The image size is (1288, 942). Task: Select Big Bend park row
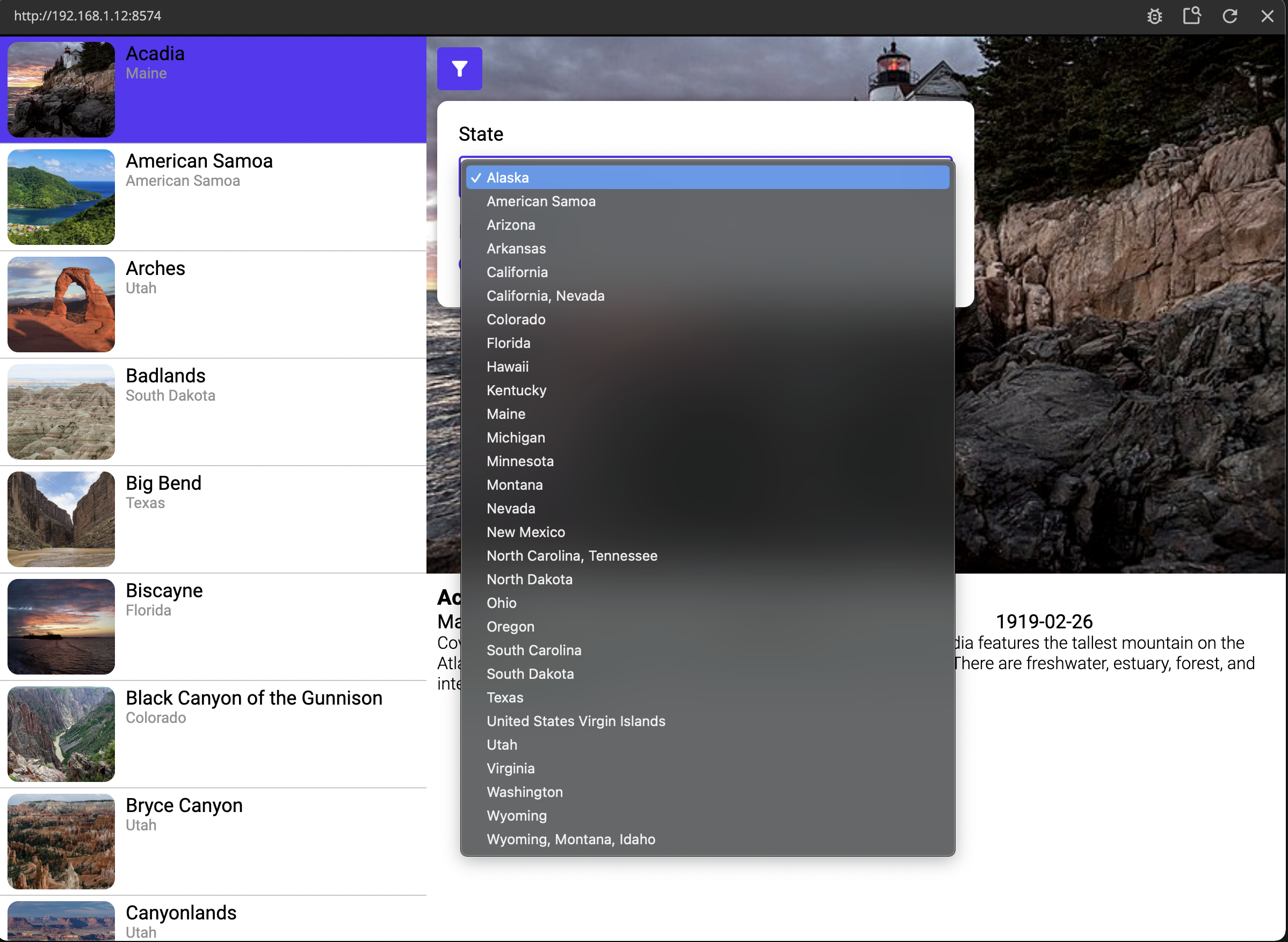213,519
